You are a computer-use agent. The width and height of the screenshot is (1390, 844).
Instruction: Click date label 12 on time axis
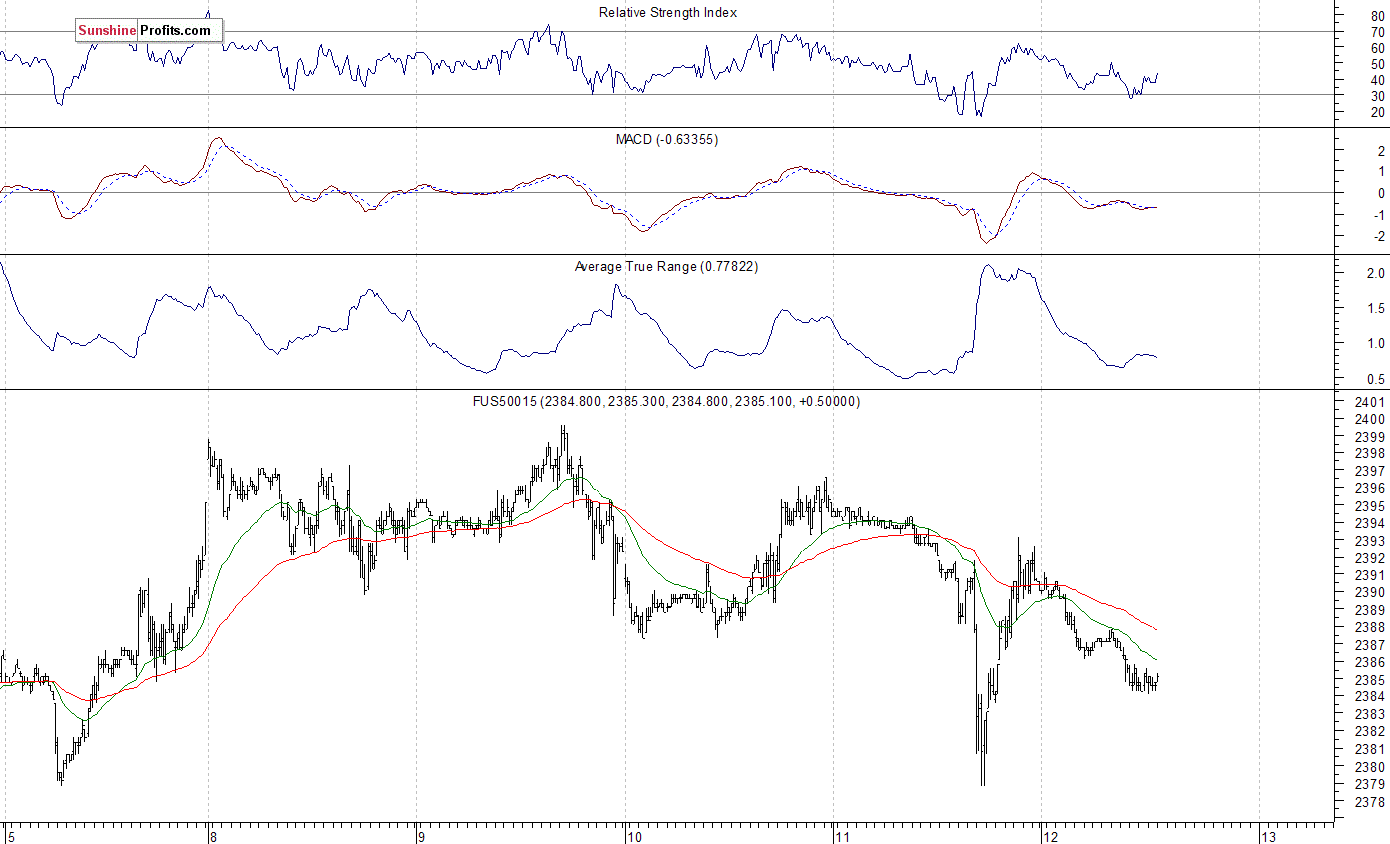(1051, 836)
